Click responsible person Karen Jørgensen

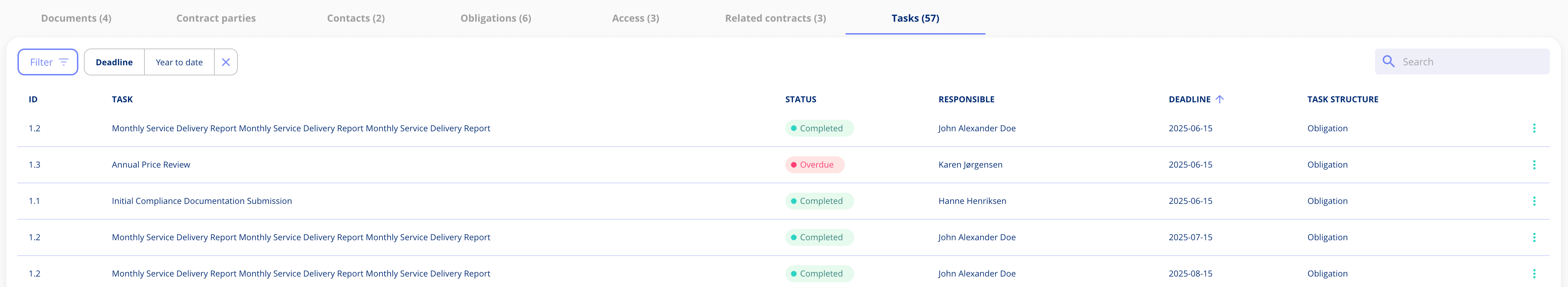[971, 164]
